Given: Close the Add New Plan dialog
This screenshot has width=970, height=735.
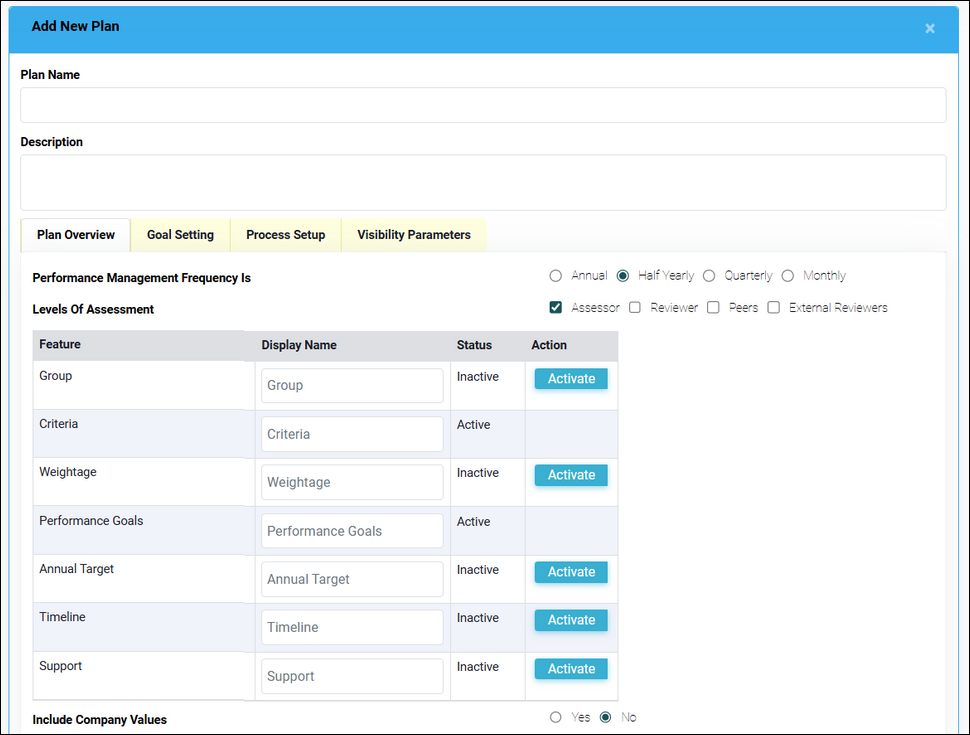Looking at the screenshot, I should [930, 29].
